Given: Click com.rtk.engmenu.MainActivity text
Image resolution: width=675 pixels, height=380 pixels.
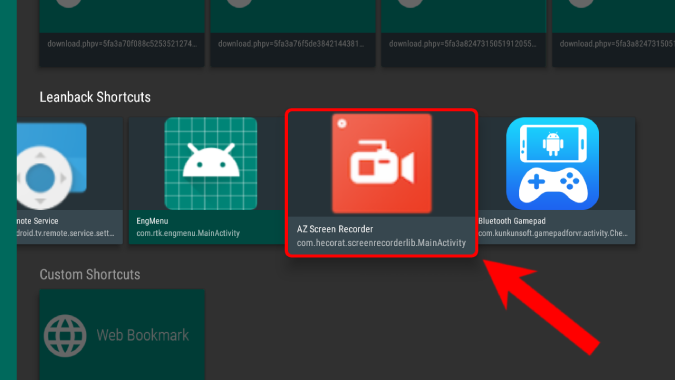Looking at the screenshot, I should click(x=188, y=233).
